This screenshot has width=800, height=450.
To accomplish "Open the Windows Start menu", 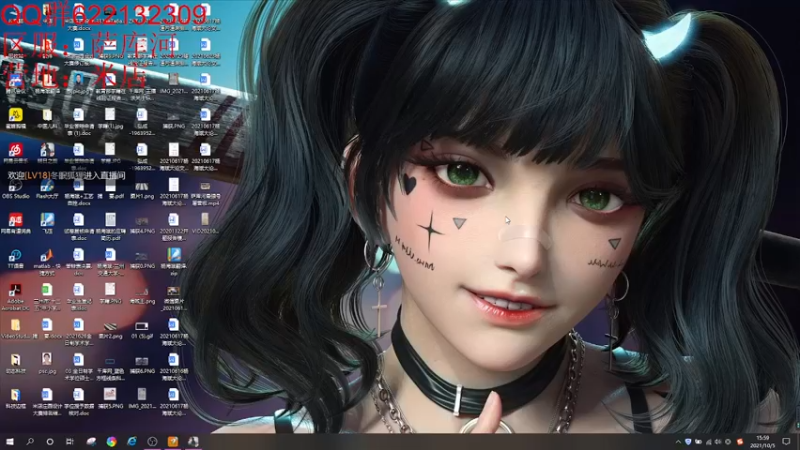I will pyautogui.click(x=10, y=441).
